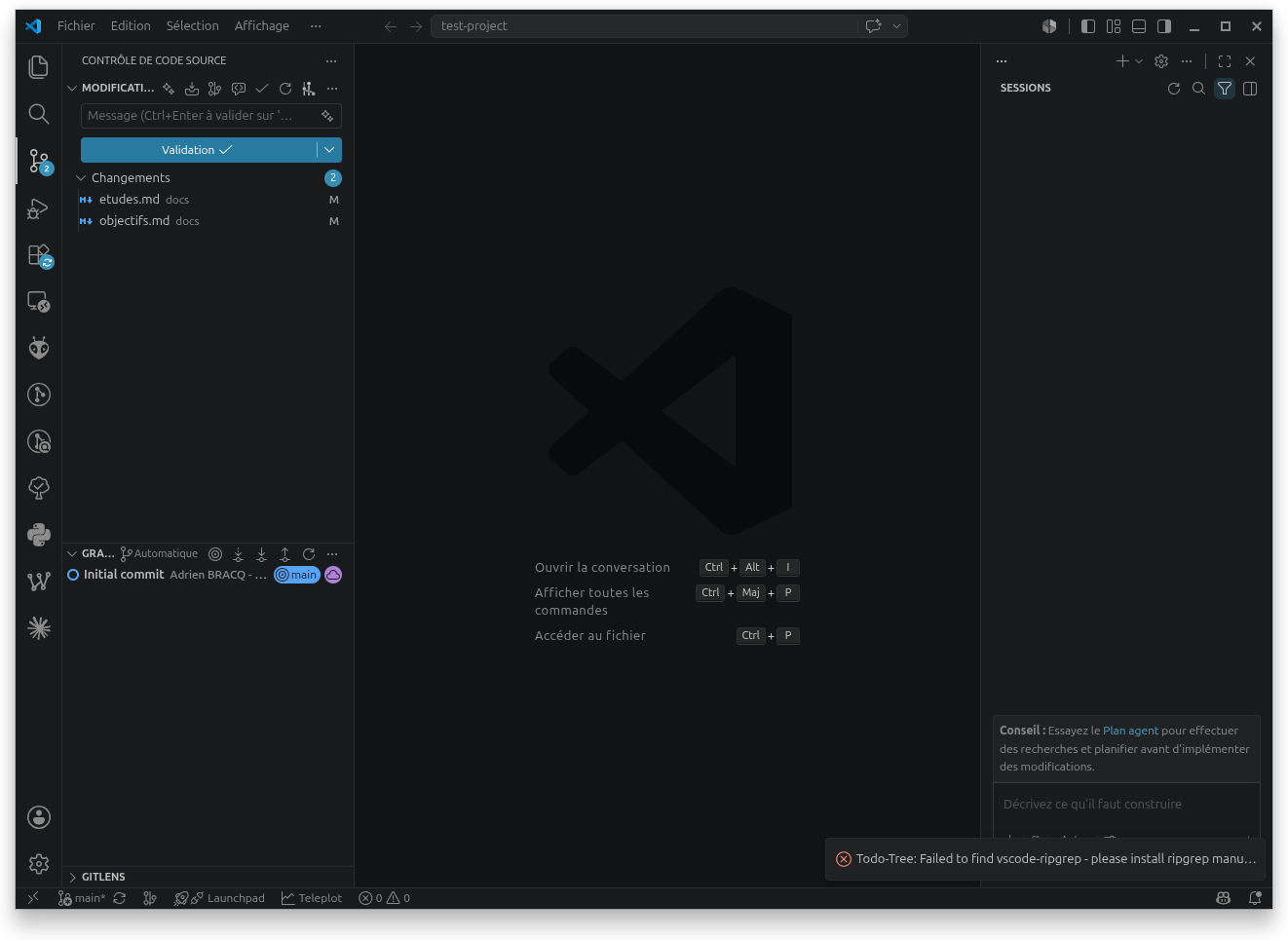Click the synchronize changes icon in the status bar
The width and height of the screenshot is (1288, 940).
pos(120,898)
